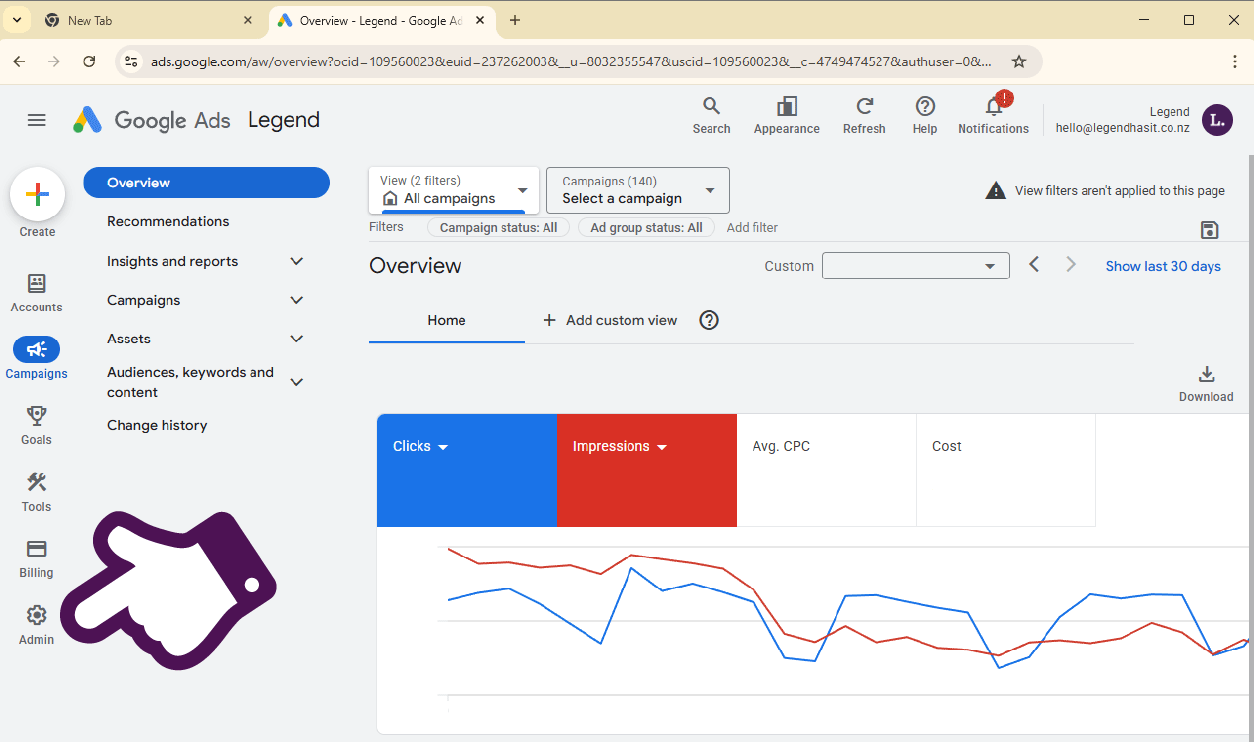Open Notifications bell icon
This screenshot has height=742, width=1254.
994,106
